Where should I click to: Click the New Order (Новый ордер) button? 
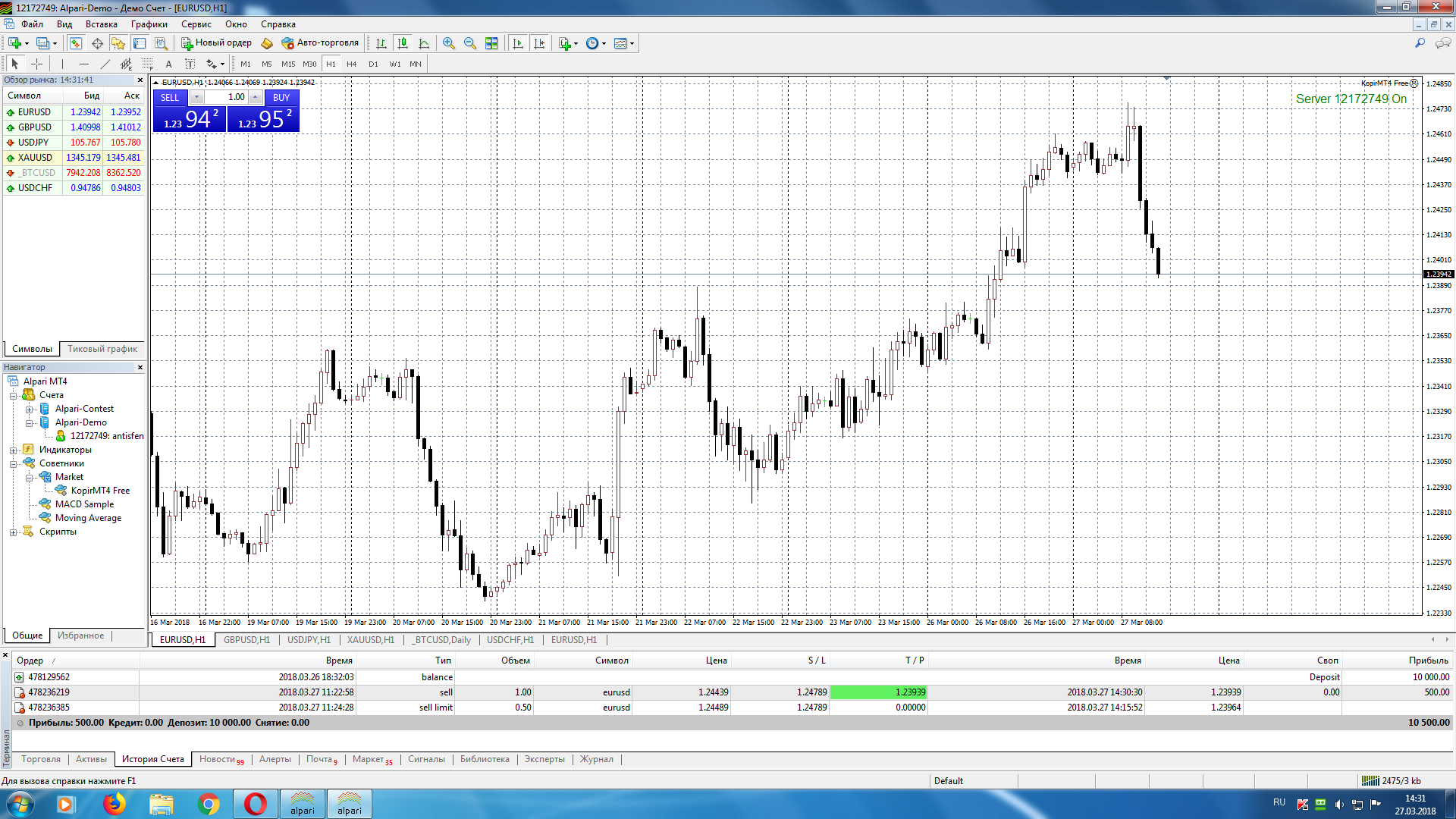[216, 43]
